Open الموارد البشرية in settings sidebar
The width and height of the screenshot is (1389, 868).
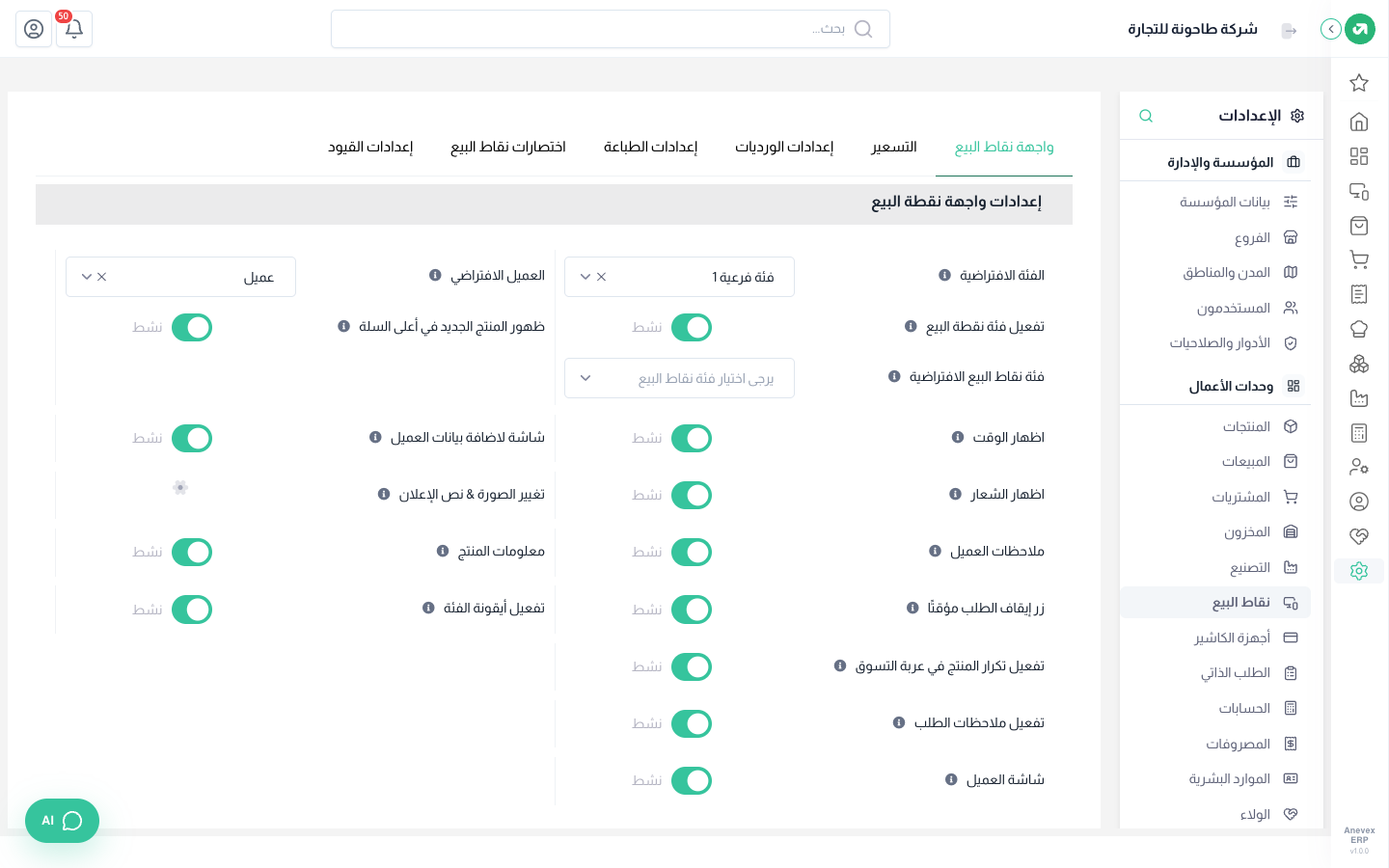pos(1215,778)
